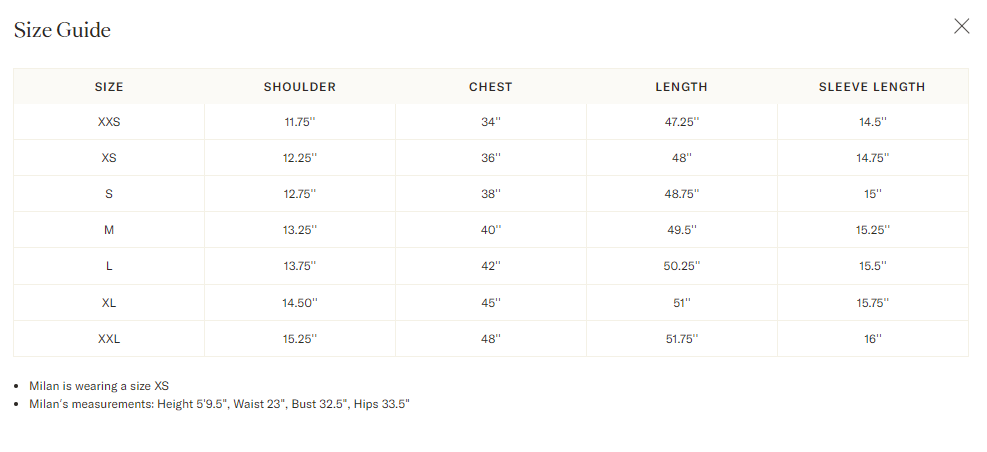
Task: Click the 40'' chest value for M
Action: pos(491,230)
